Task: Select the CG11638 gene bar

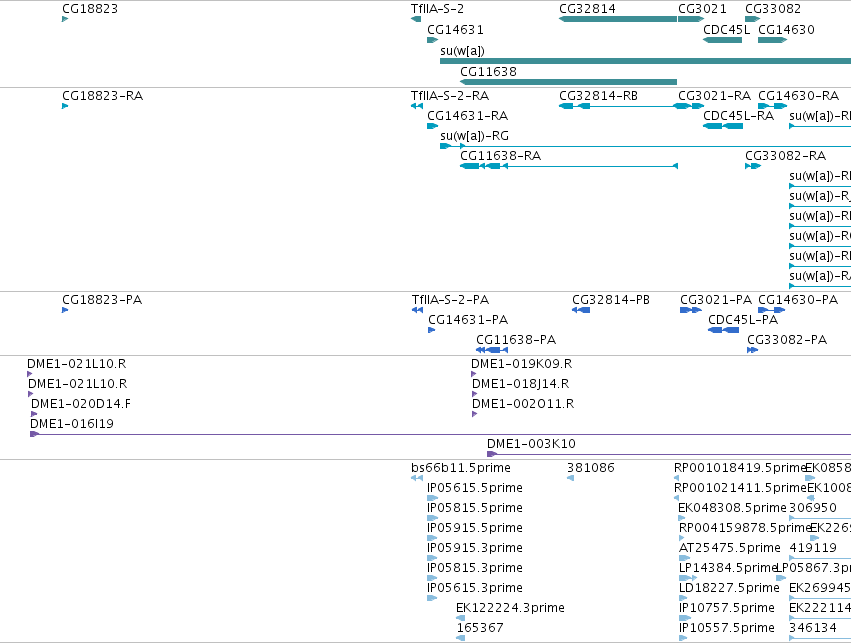Action: (568, 82)
